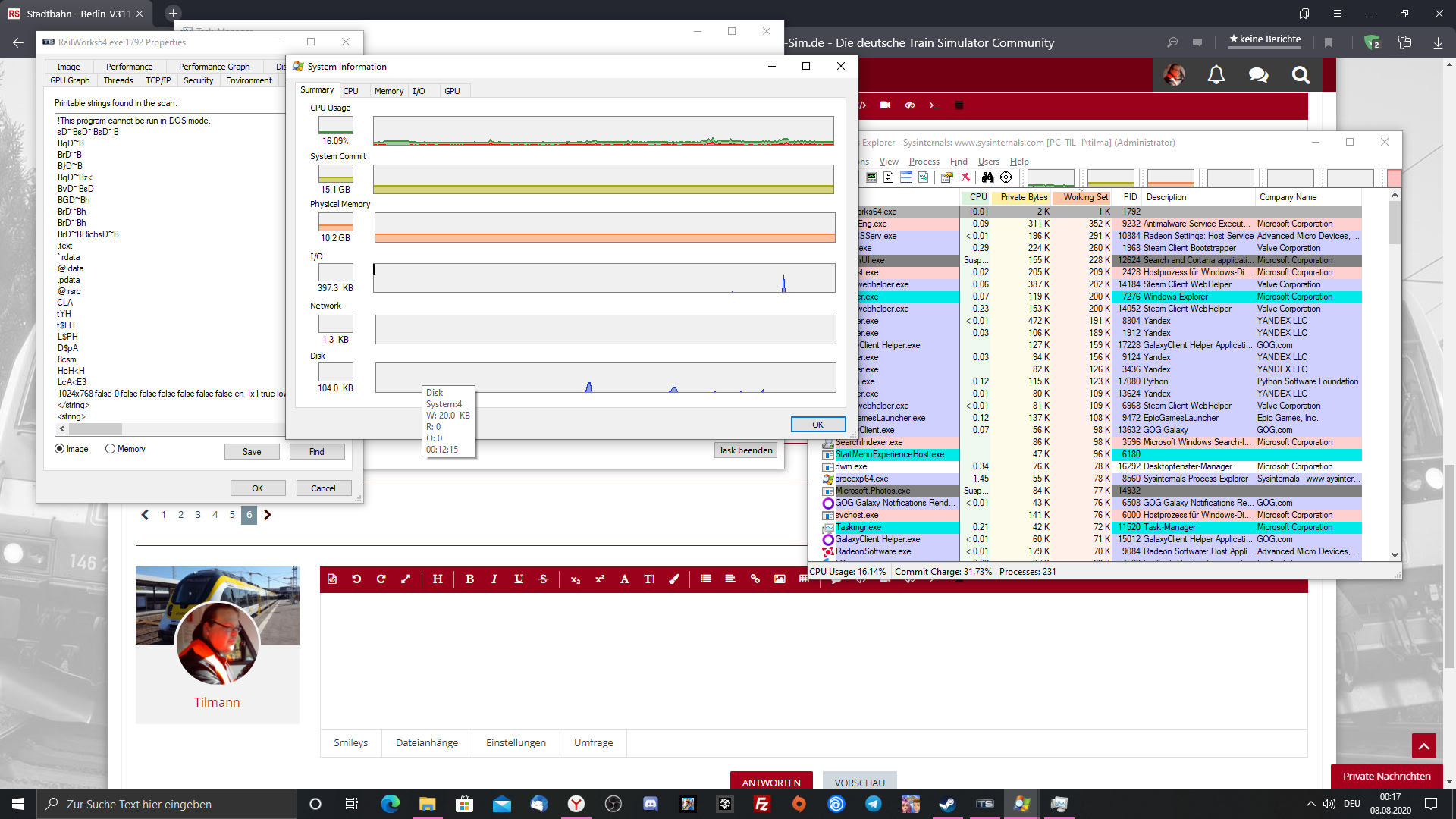The width and height of the screenshot is (1456, 819).
Task: Click the undo icon in the editor toolbar
Action: click(356, 579)
